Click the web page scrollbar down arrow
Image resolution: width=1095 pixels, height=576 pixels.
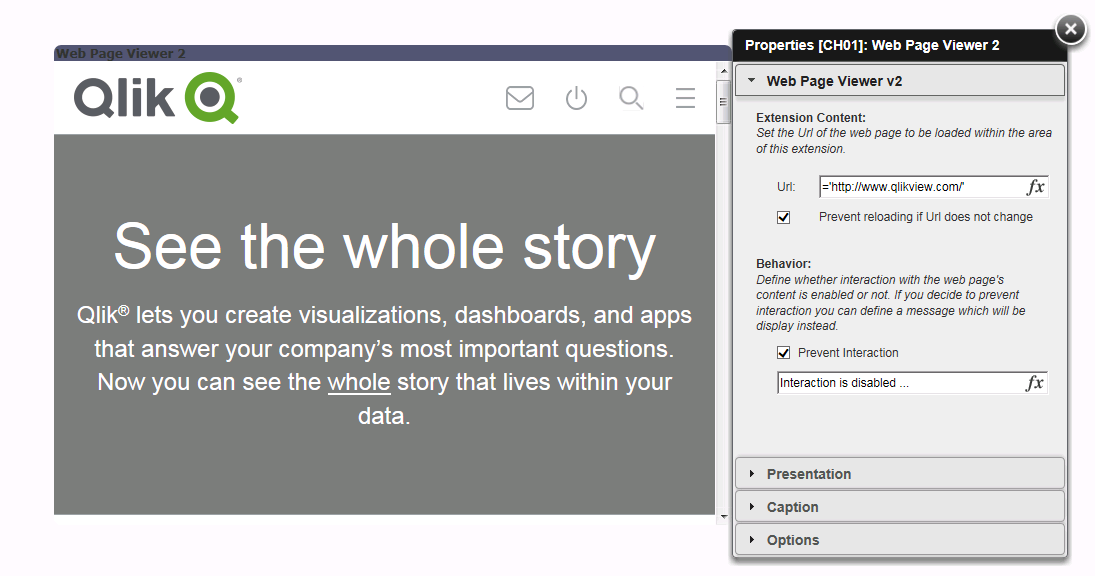point(724,516)
